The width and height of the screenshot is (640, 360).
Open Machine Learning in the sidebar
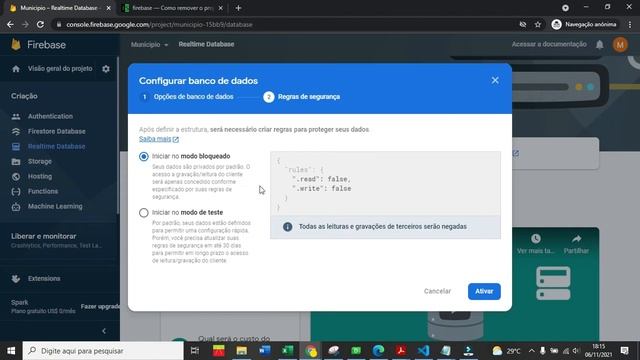55,207
